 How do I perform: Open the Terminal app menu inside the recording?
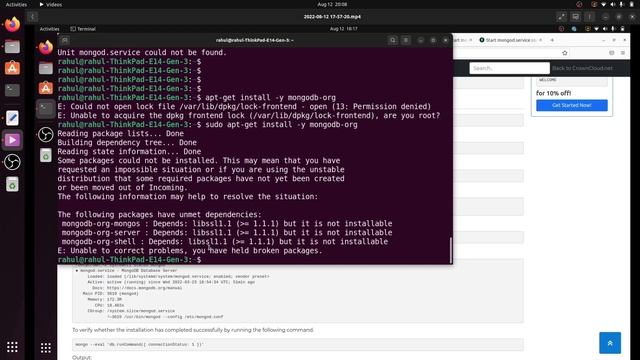click(83, 29)
